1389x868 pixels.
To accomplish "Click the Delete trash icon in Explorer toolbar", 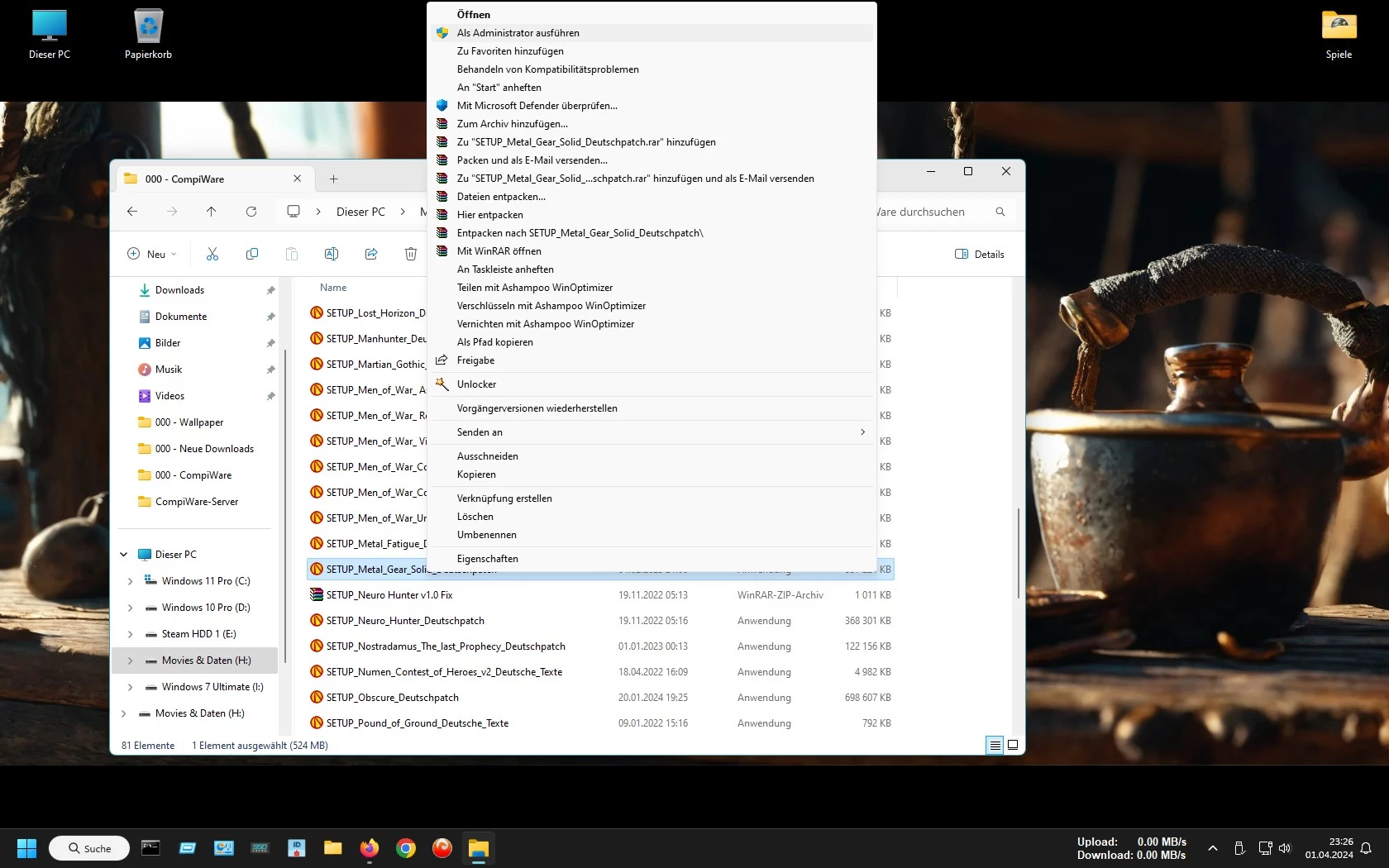I will (411, 254).
